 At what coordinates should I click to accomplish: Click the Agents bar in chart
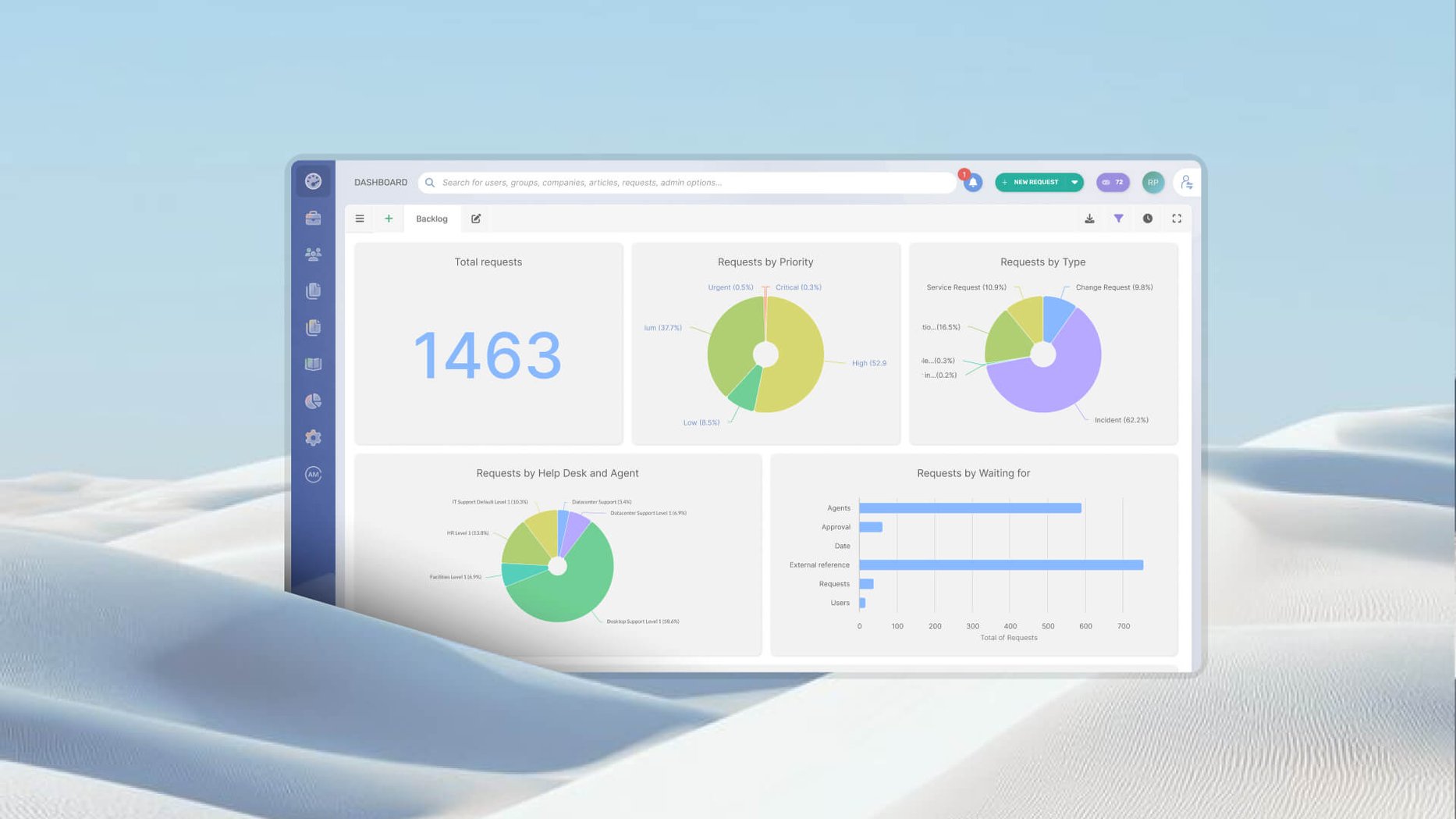point(970,508)
